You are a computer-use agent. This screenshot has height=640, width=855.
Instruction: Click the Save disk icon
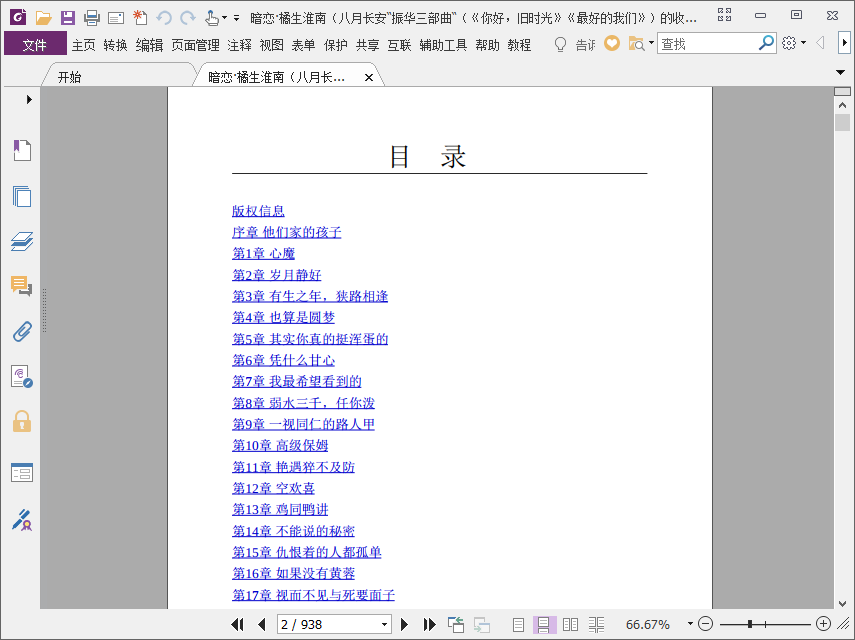(x=68, y=18)
